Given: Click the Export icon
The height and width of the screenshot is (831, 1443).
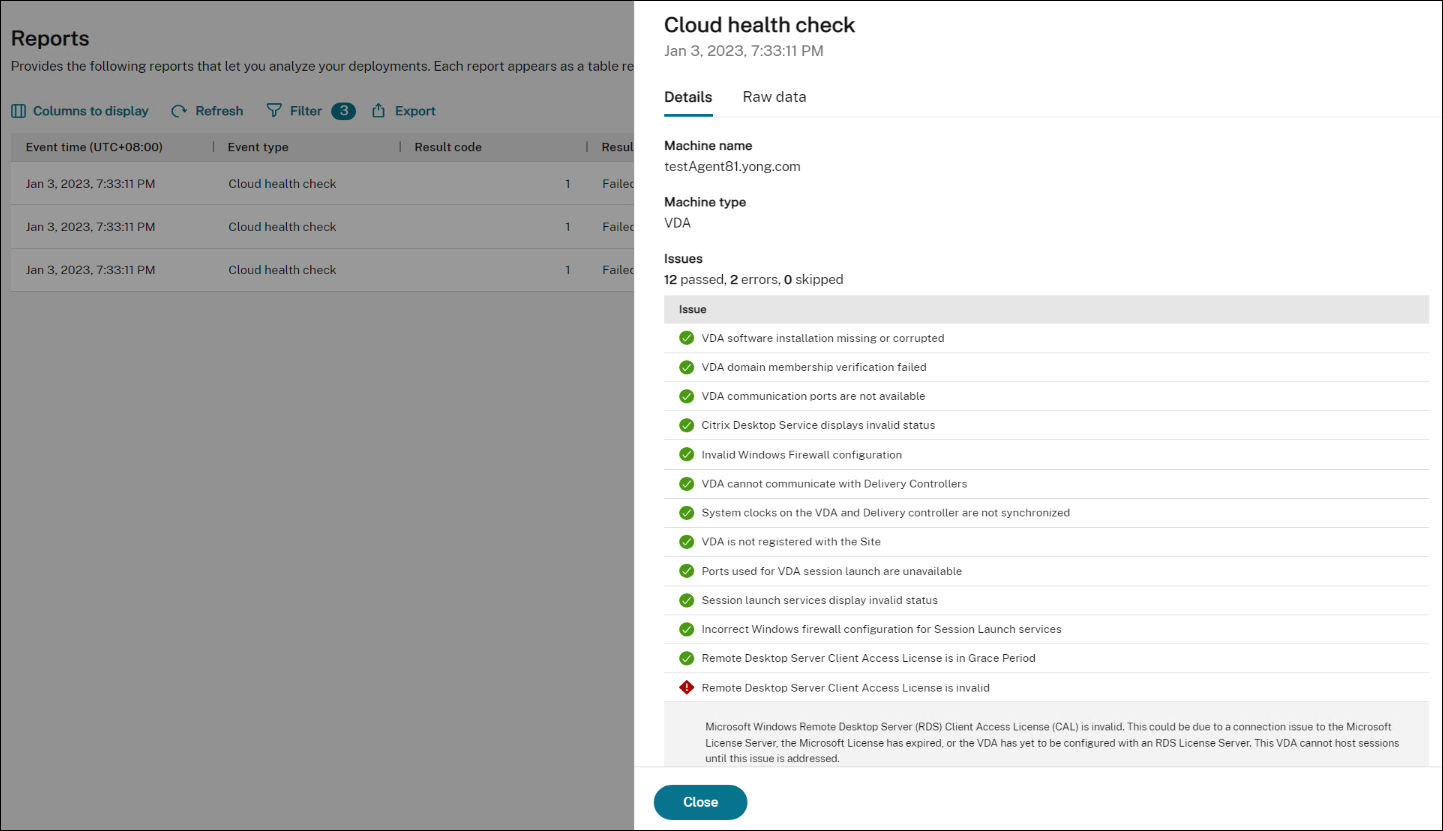Looking at the screenshot, I should [379, 111].
